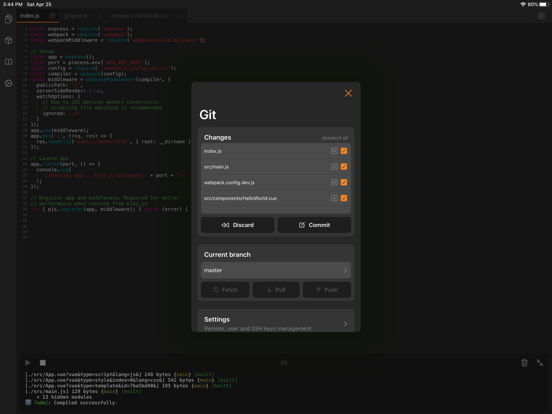Collapse the console with the shrink icon
The width and height of the screenshot is (552, 414).
(539, 363)
